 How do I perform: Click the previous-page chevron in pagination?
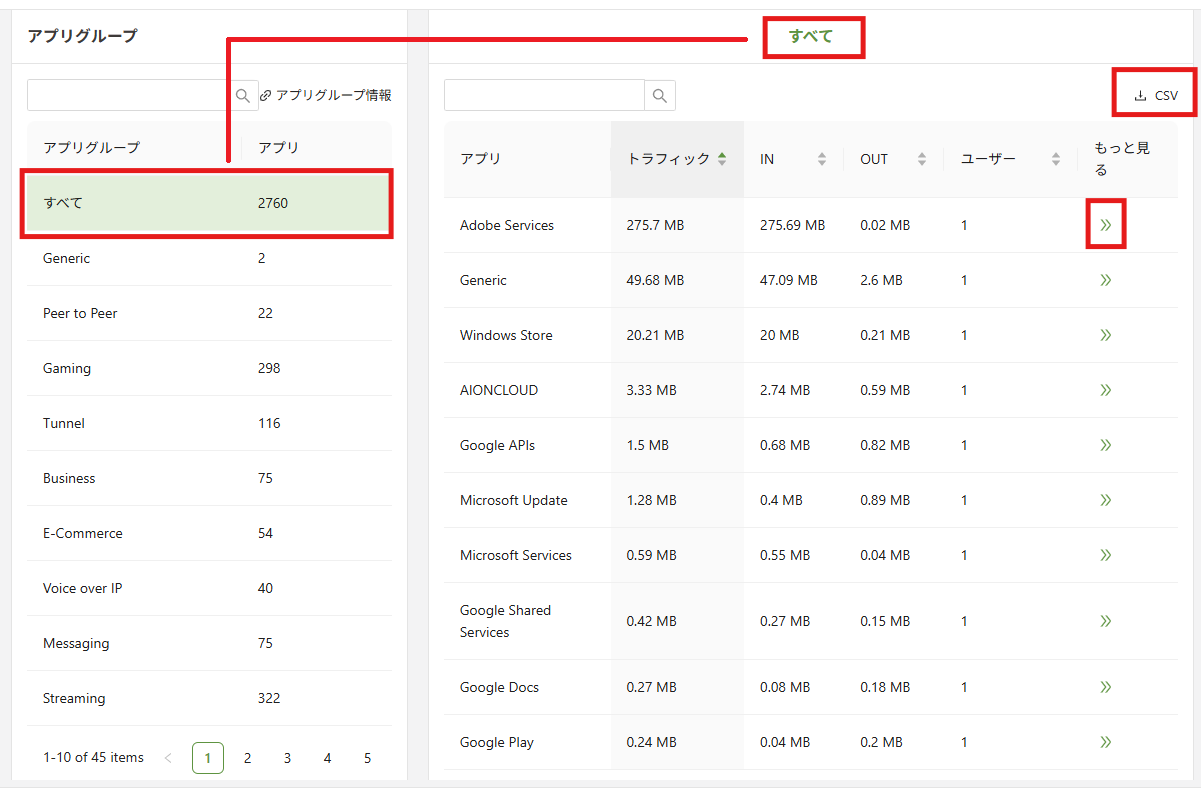click(168, 758)
